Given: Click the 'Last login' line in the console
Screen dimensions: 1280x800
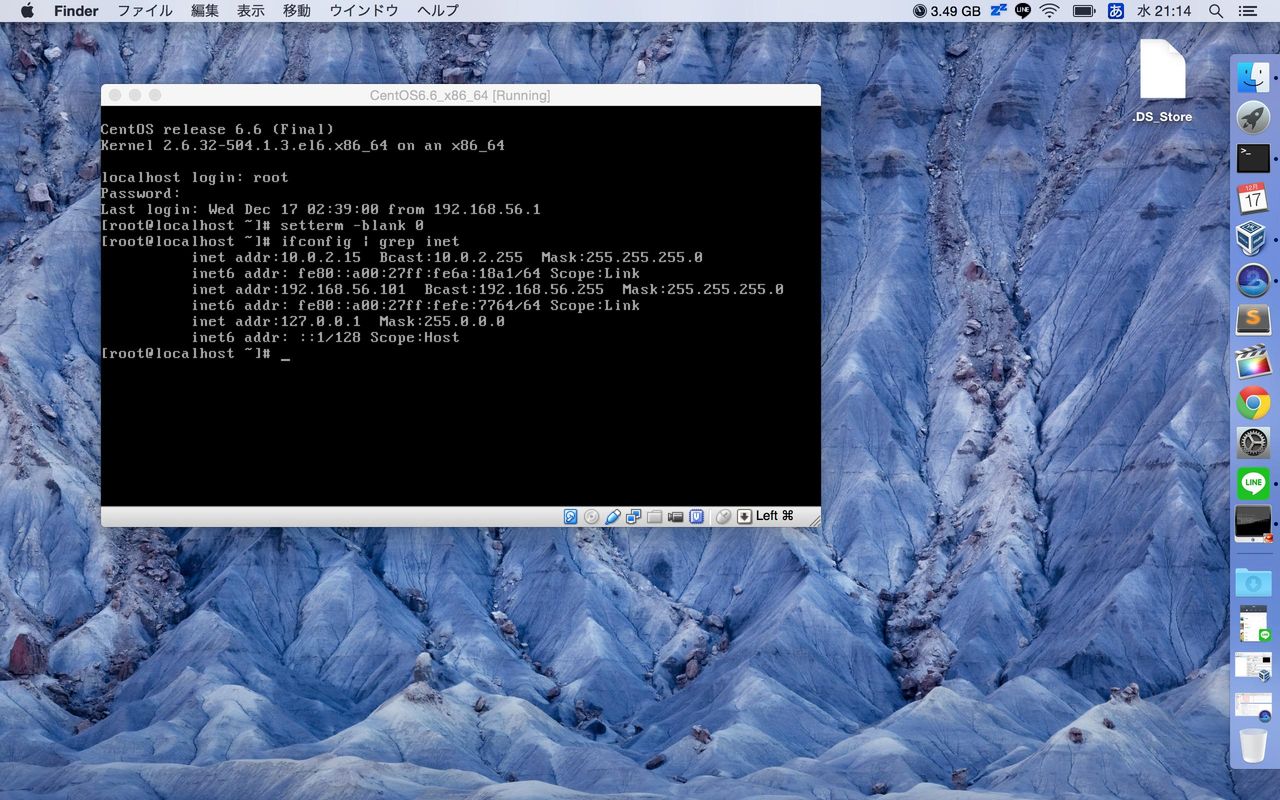Looking at the screenshot, I should pos(320,209).
